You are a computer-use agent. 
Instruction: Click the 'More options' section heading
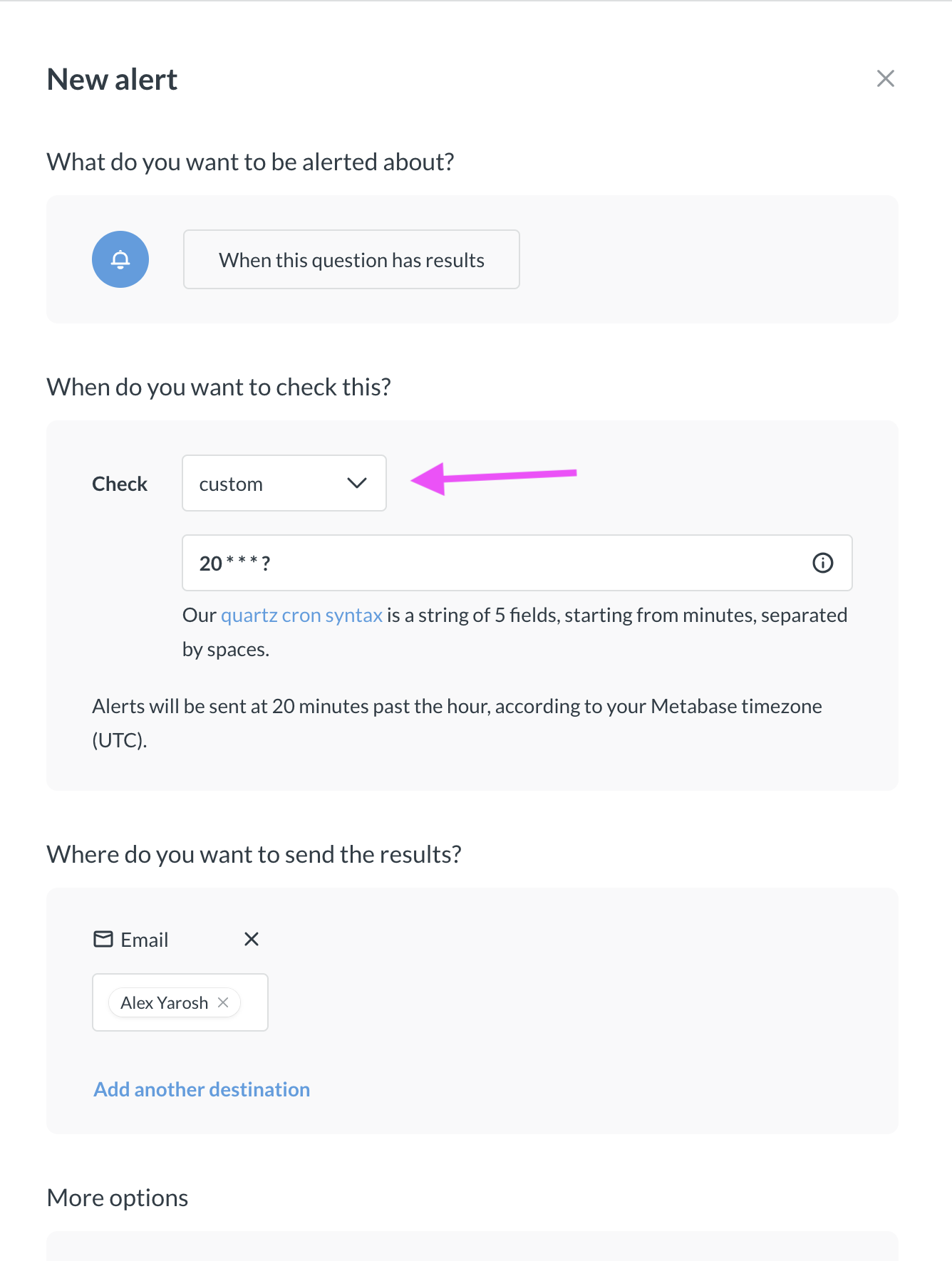(x=118, y=1198)
